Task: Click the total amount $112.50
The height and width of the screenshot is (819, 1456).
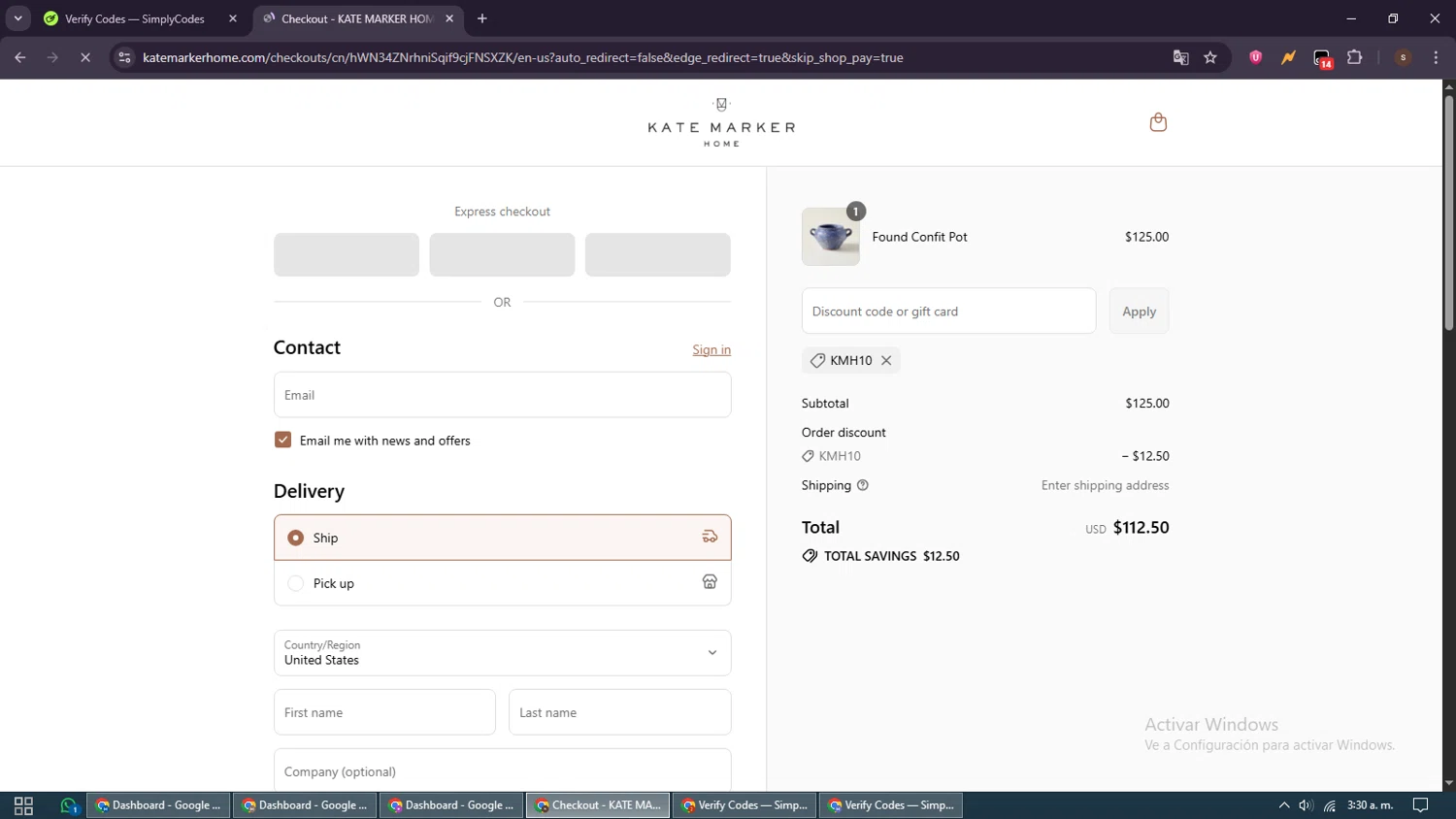Action: point(1142,528)
